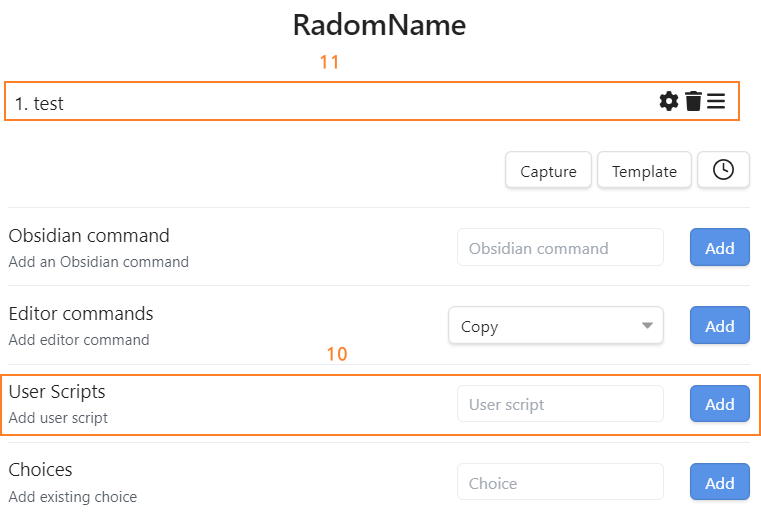The image size is (761, 520).
Task: Delete the test command via trash icon
Action: click(693, 101)
